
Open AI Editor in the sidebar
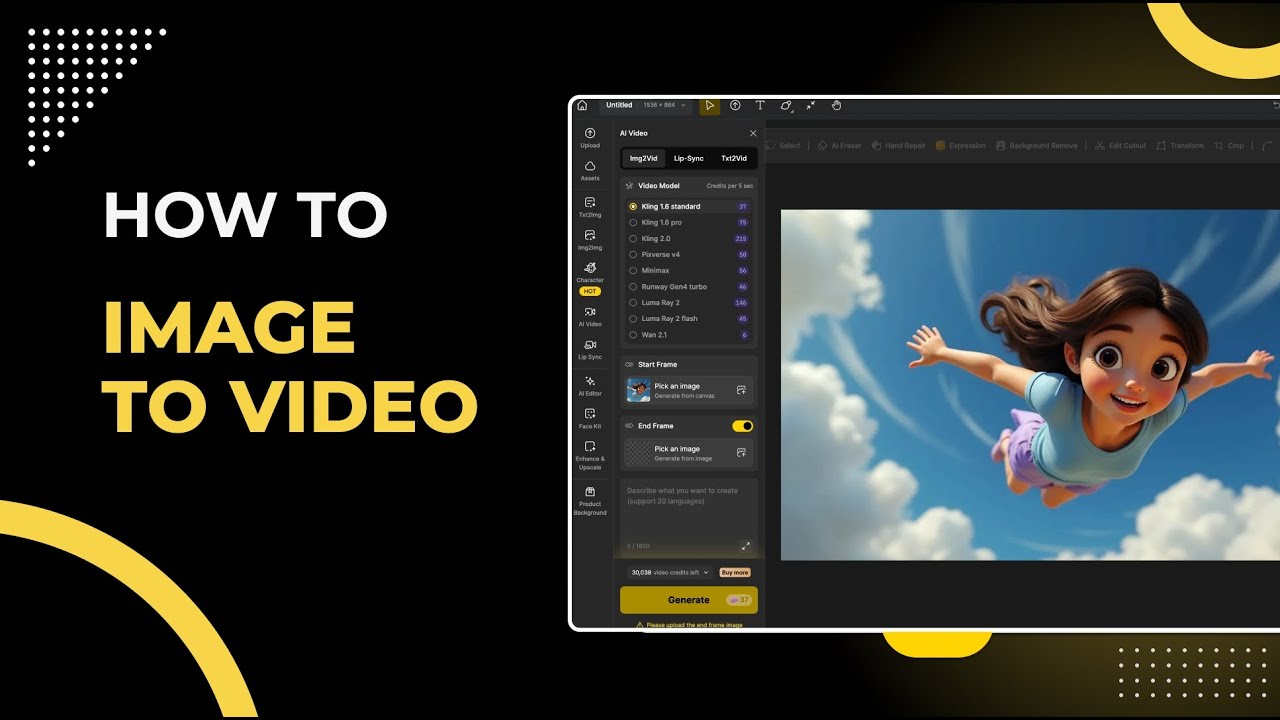(590, 386)
